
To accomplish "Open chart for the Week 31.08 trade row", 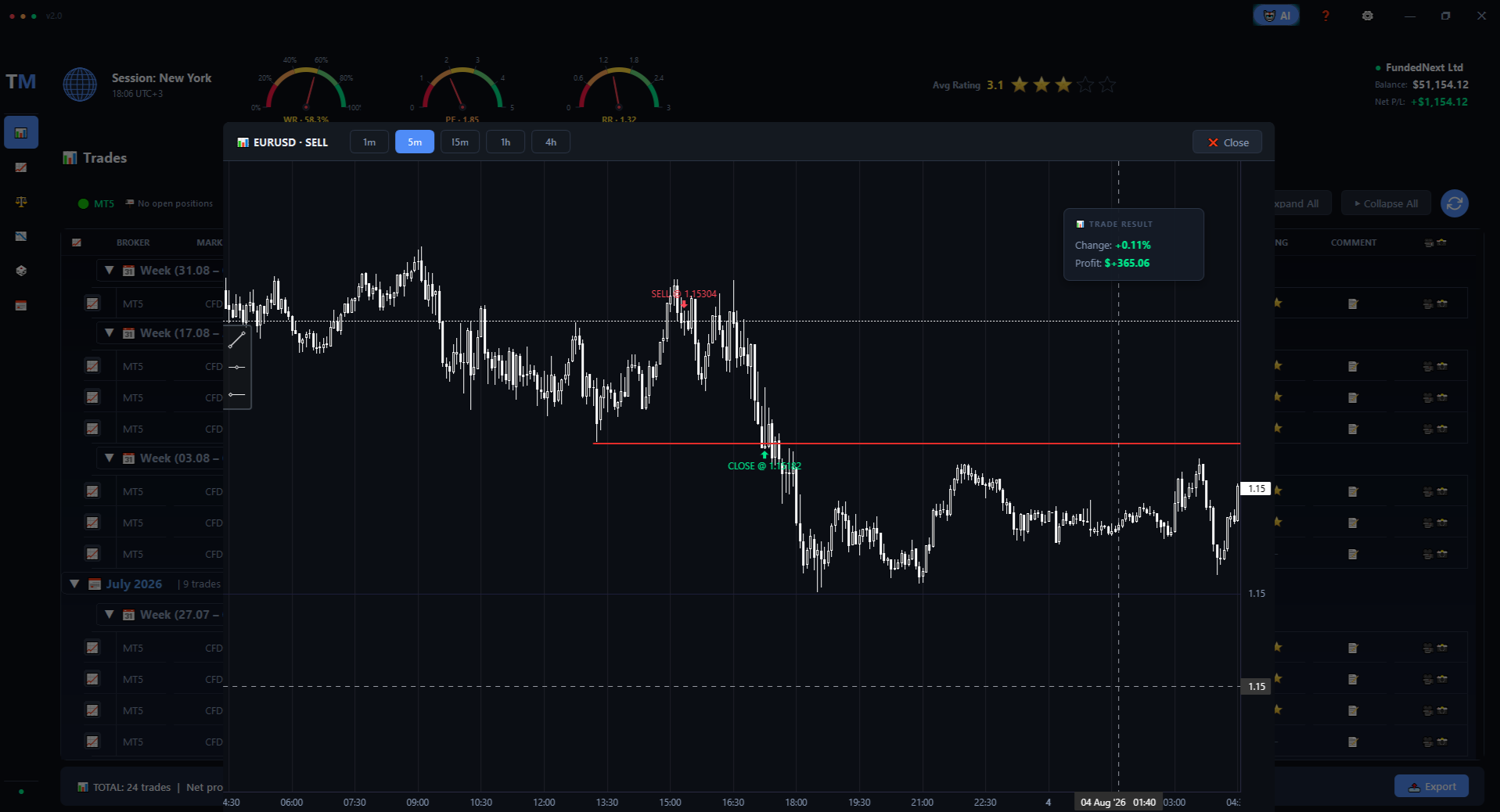I will 92,304.
